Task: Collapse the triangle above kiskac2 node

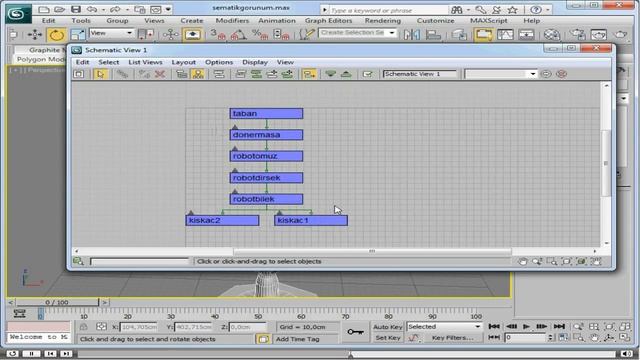Action: click(x=191, y=213)
